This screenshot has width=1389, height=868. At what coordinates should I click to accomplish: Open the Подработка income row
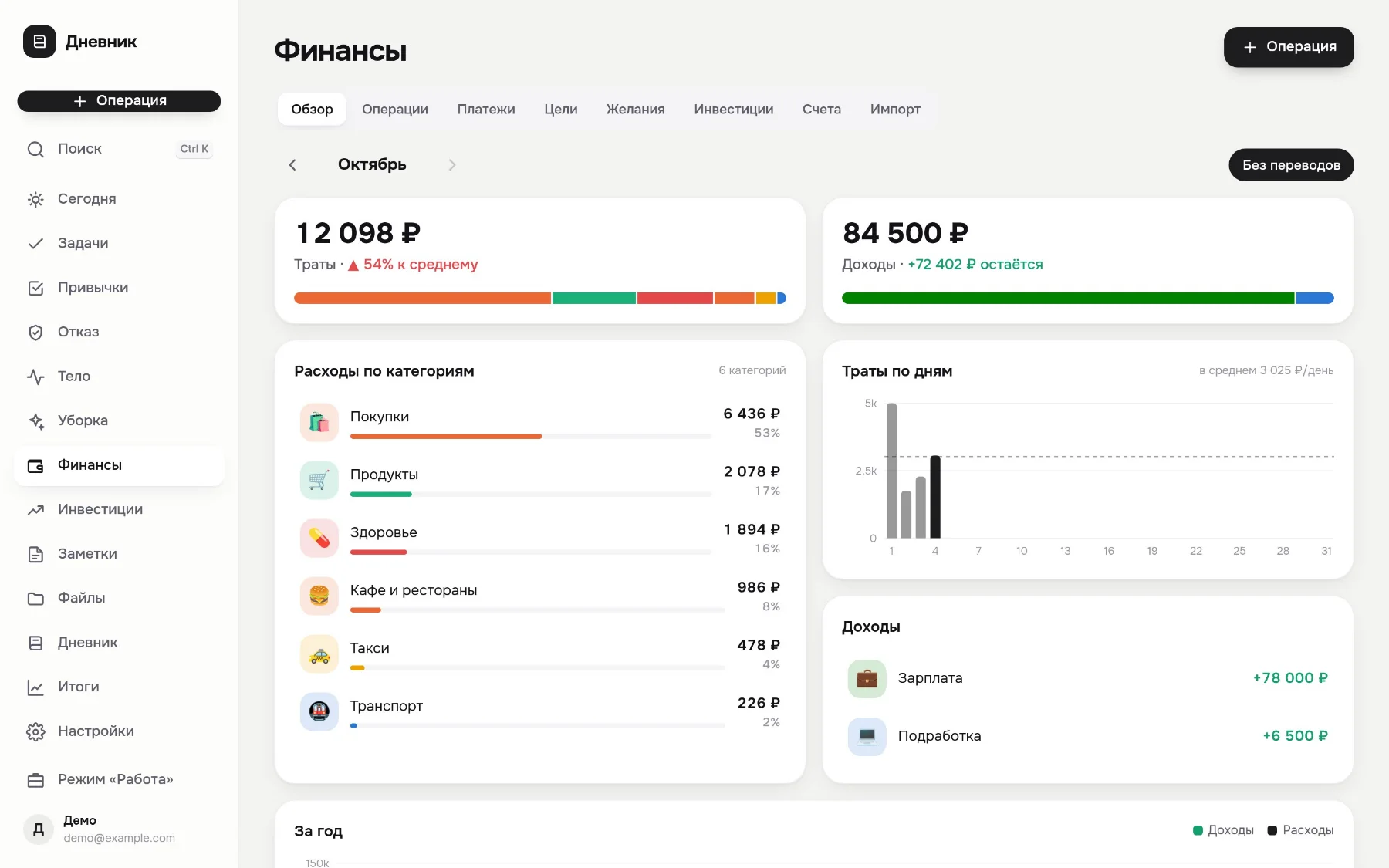[x=1088, y=737]
